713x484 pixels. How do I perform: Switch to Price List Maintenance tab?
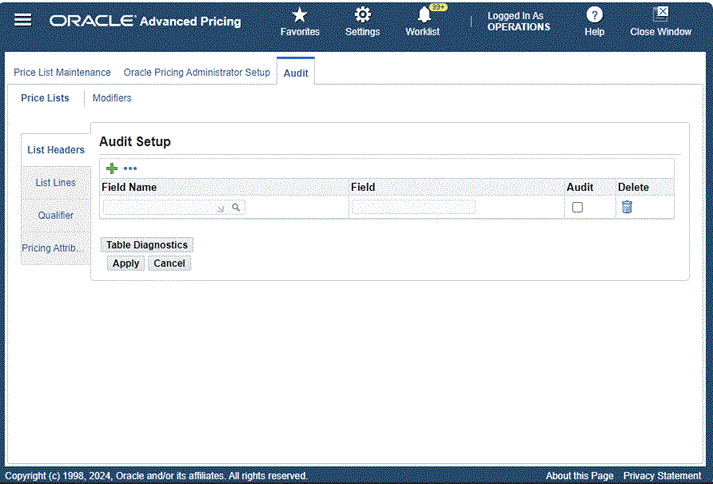point(62,72)
